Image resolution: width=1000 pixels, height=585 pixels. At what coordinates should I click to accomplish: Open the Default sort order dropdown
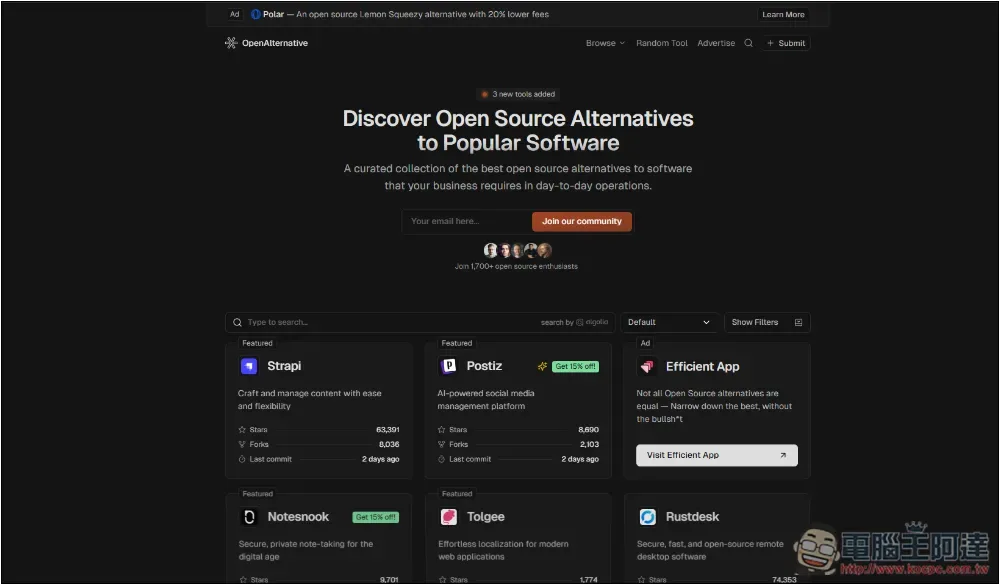click(x=668, y=322)
